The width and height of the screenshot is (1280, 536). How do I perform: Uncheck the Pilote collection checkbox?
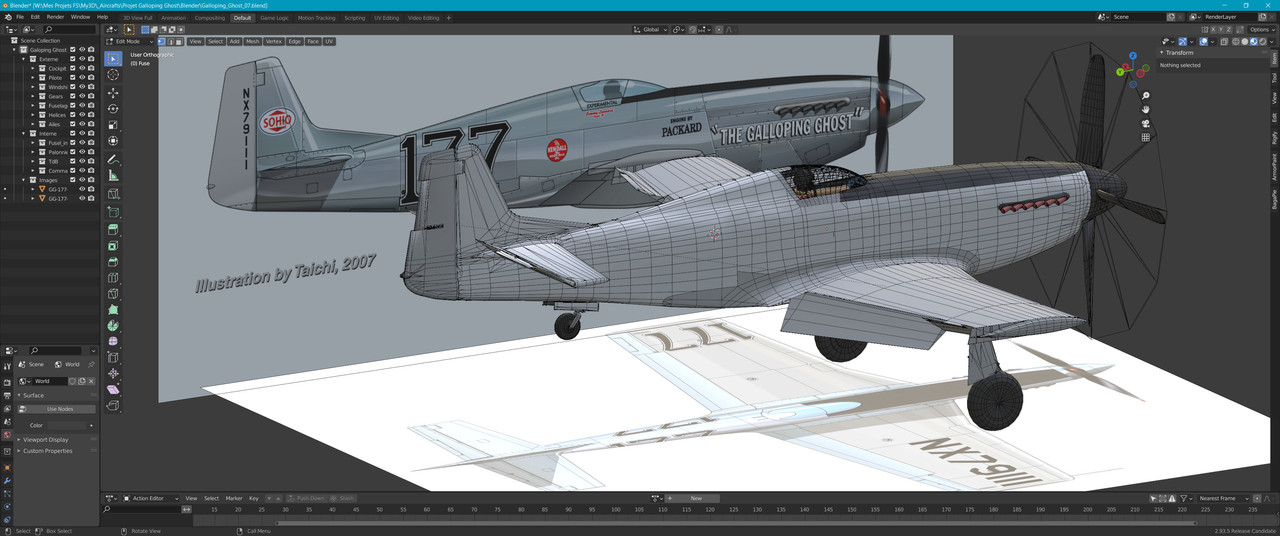click(x=73, y=77)
